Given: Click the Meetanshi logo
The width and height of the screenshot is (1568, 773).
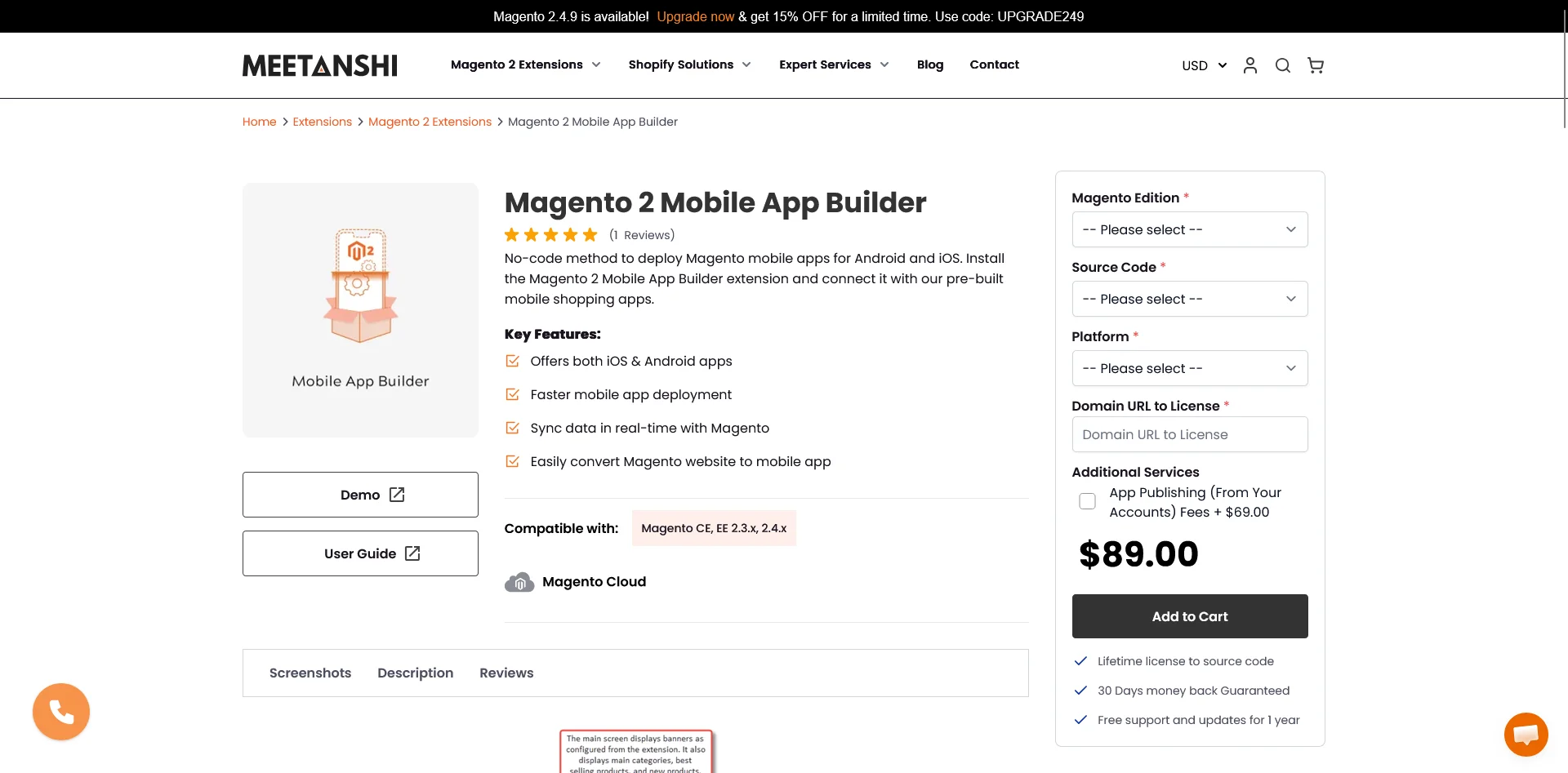Looking at the screenshot, I should point(320,65).
